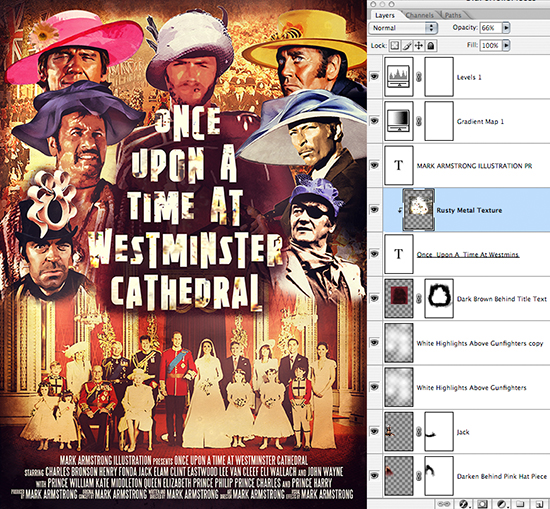Click mask link on Dark Brown Behind Title Text
This screenshot has height=509, width=550.
click(x=419, y=299)
